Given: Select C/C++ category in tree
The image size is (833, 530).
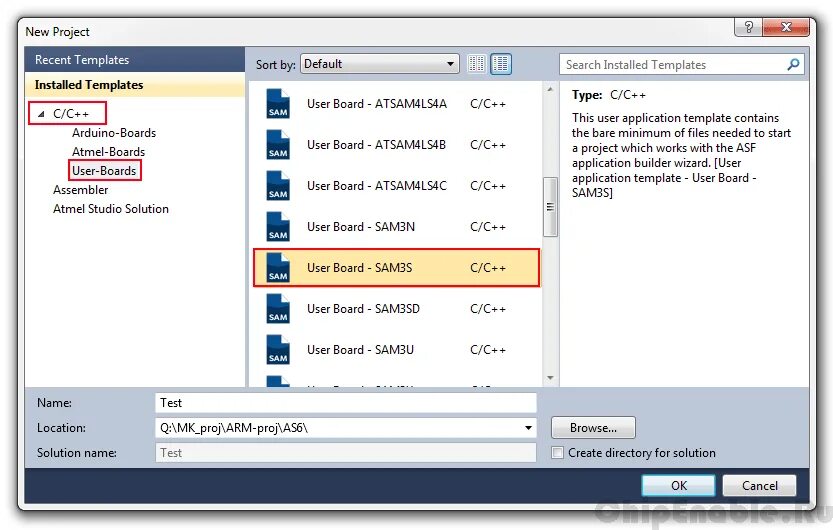Looking at the screenshot, I should click(71, 114).
